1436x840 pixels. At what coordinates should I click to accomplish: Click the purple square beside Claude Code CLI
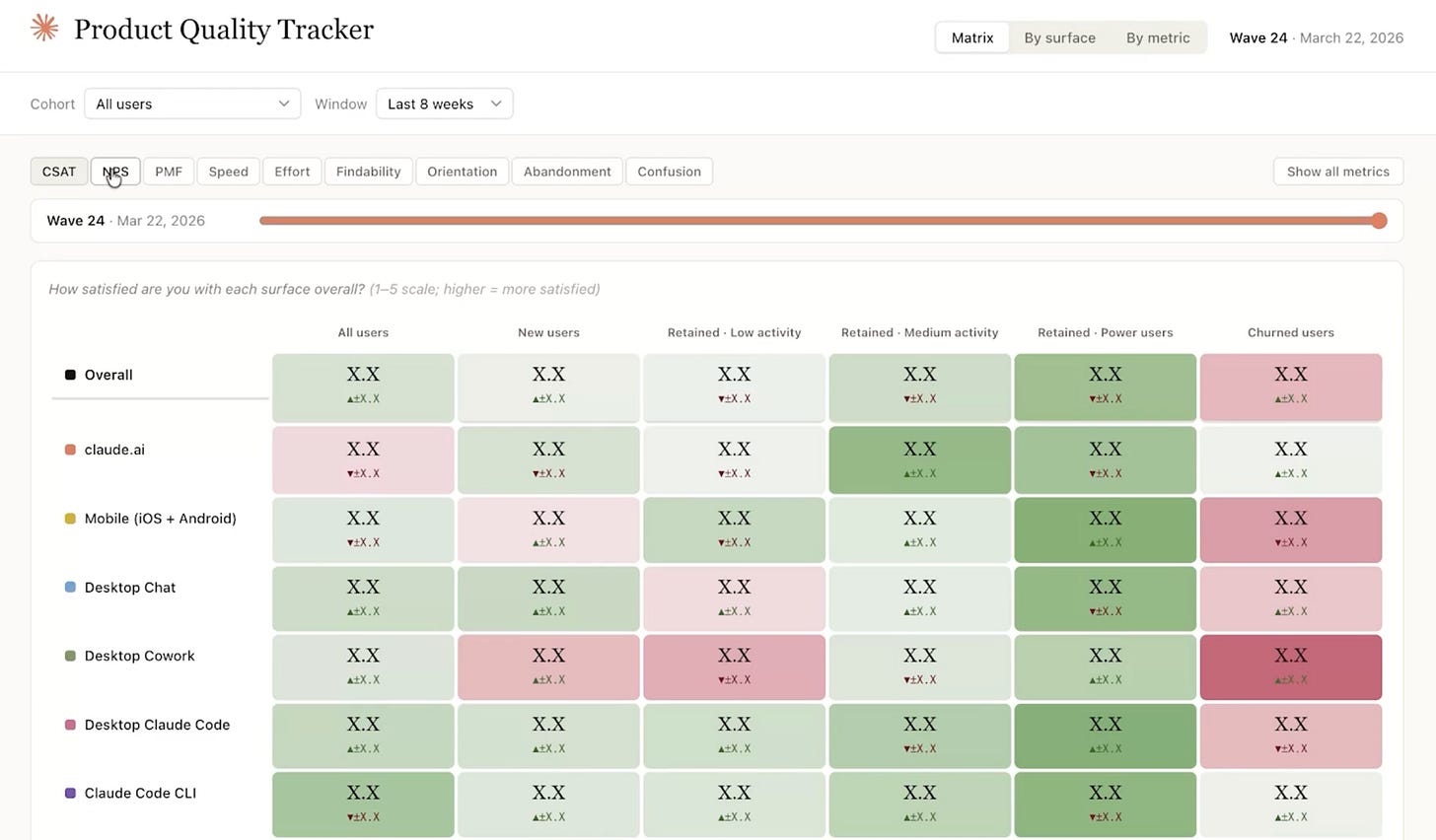tap(70, 793)
